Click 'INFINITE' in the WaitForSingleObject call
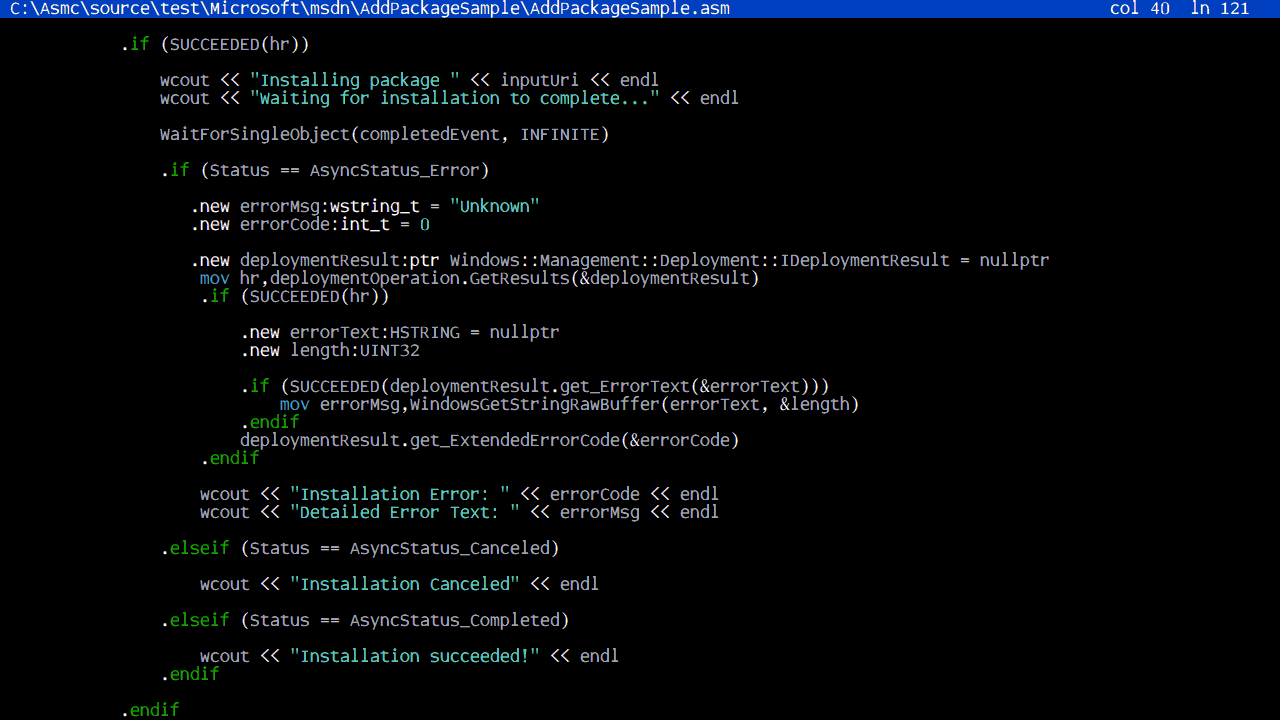 [560, 135]
